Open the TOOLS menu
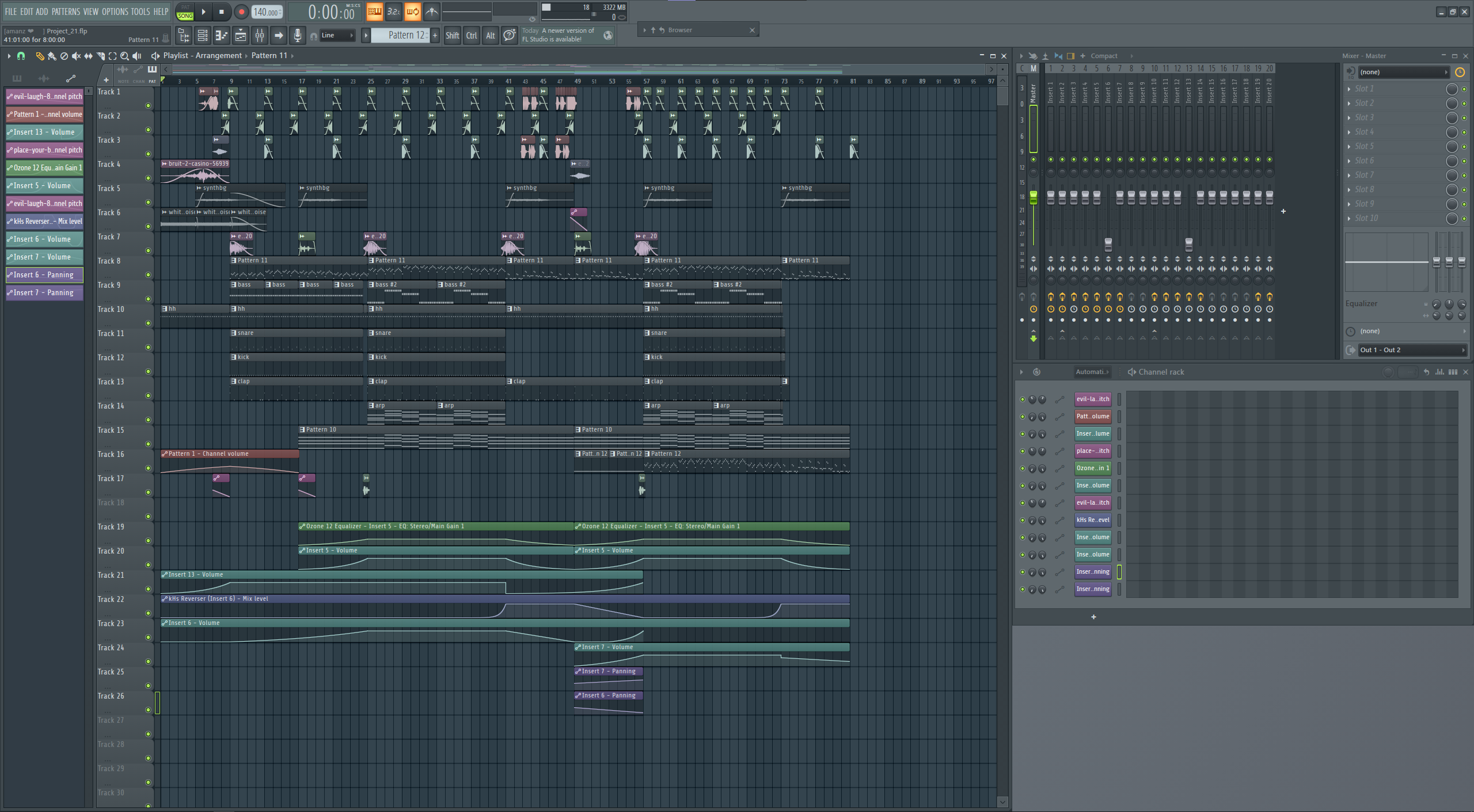 [x=140, y=12]
